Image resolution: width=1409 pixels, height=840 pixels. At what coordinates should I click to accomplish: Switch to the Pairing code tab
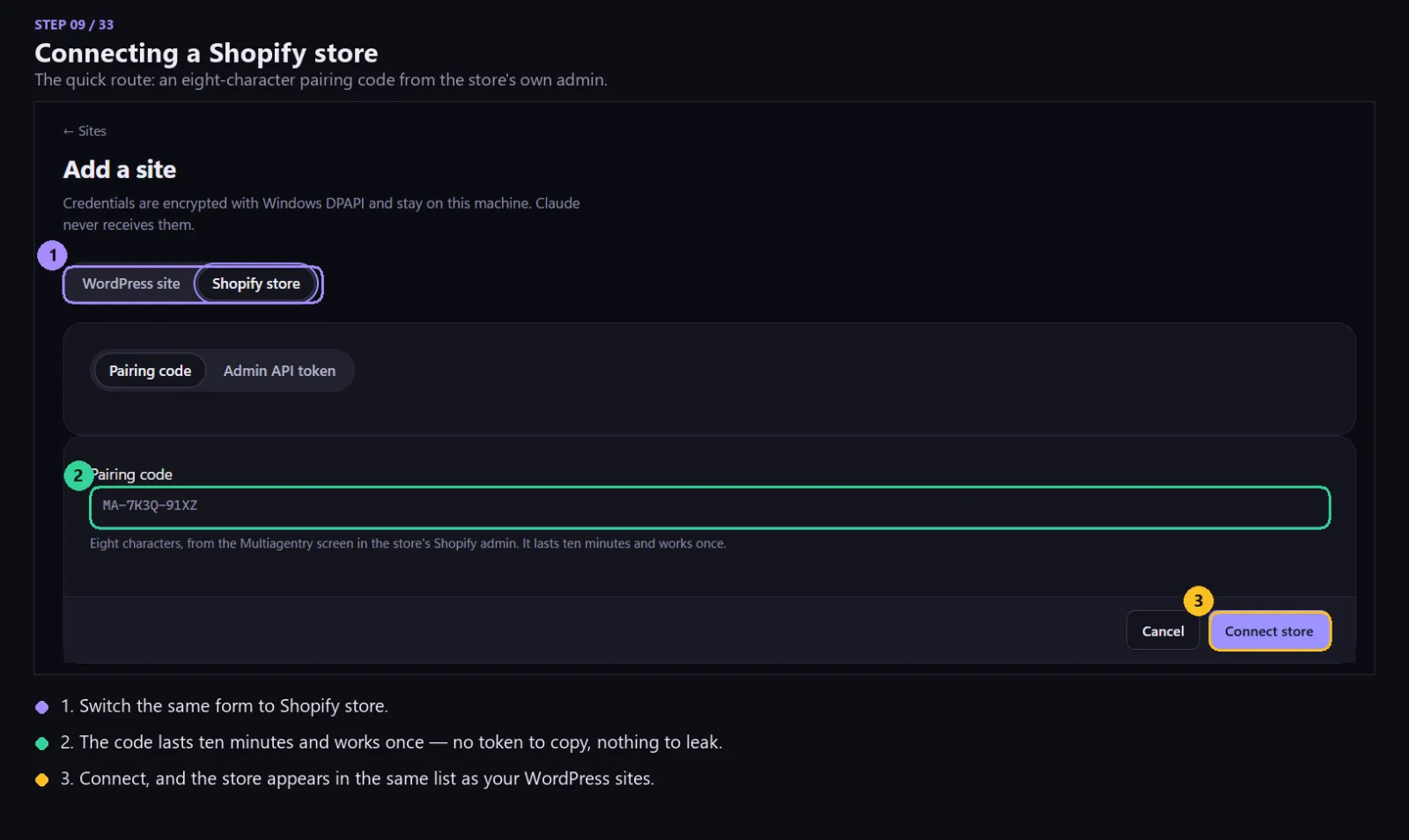[150, 371]
